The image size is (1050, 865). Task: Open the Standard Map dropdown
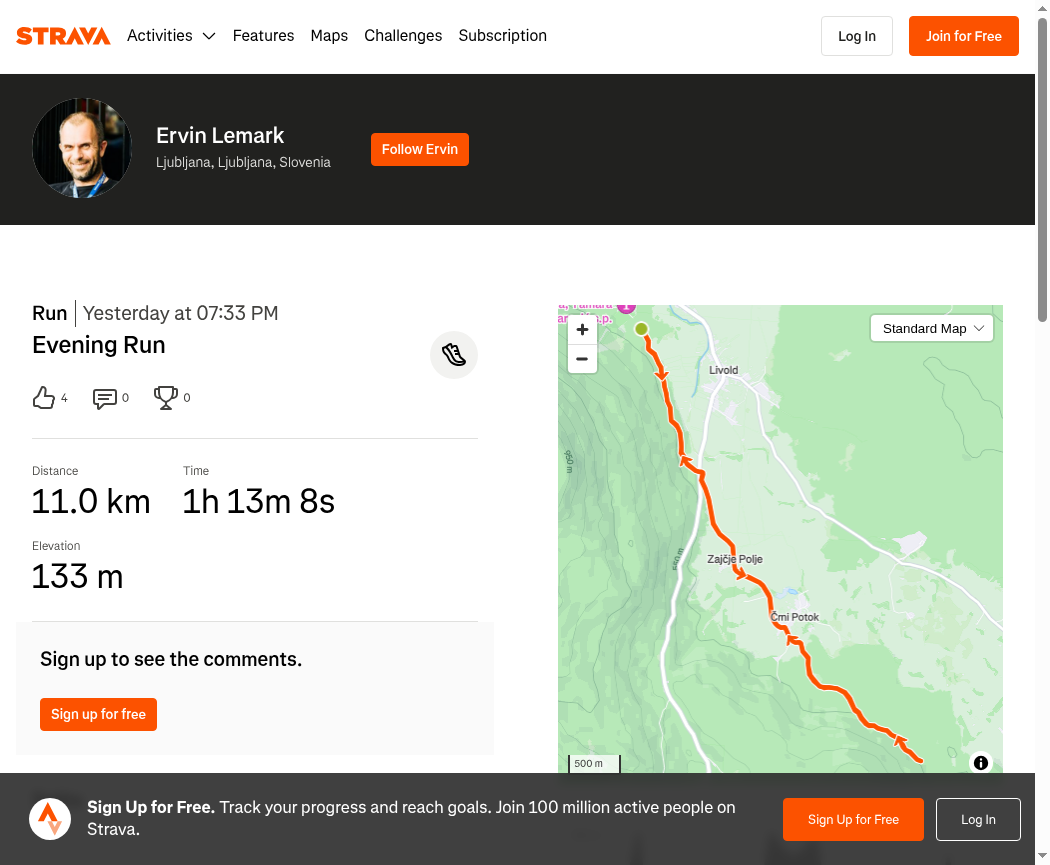tap(931, 329)
